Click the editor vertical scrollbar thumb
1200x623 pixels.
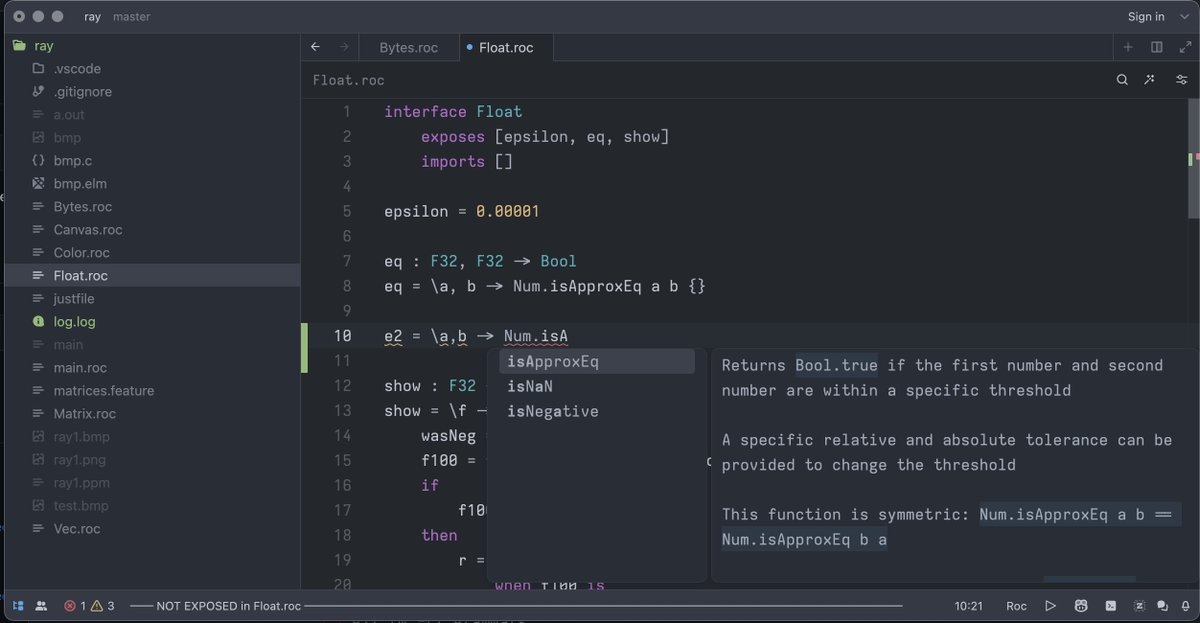coord(1193,157)
